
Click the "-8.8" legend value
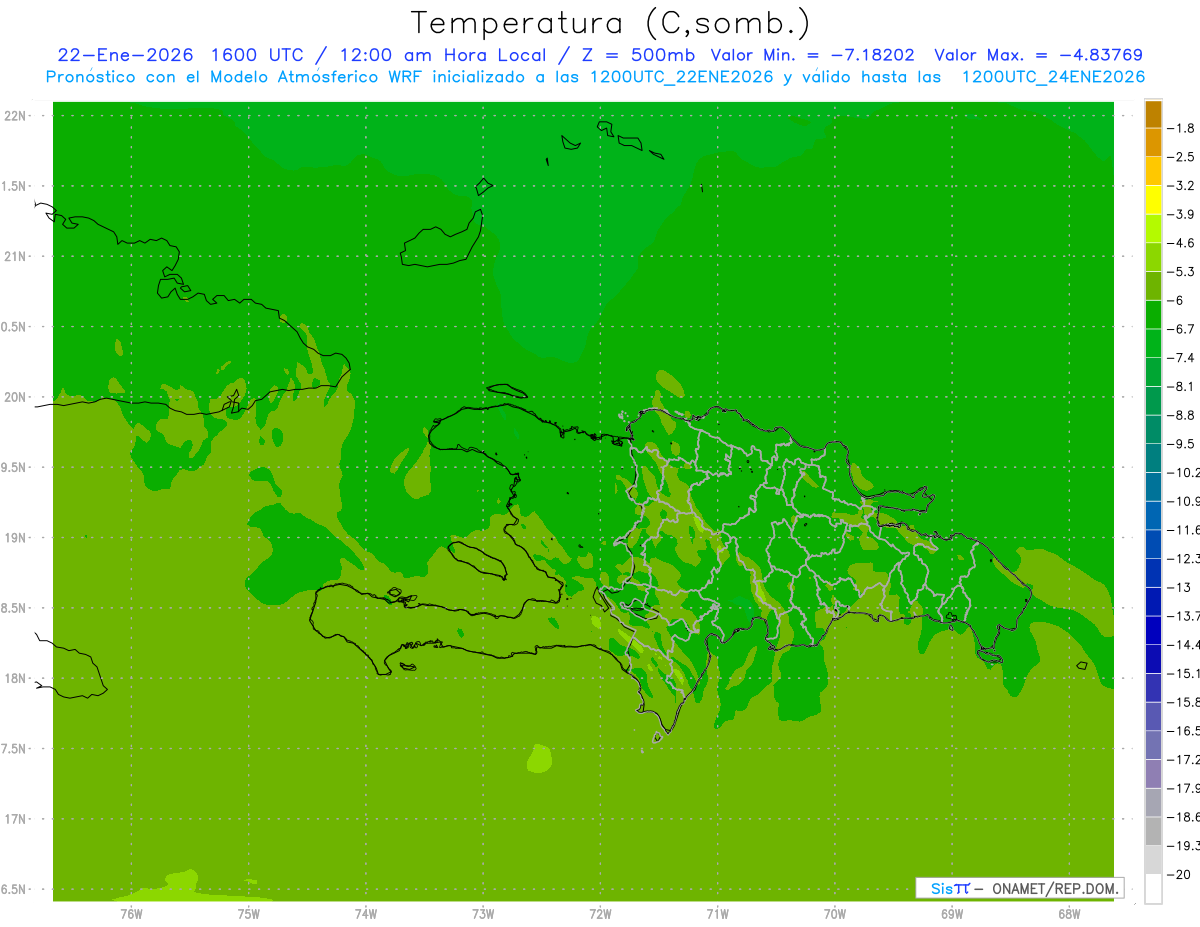click(1181, 415)
